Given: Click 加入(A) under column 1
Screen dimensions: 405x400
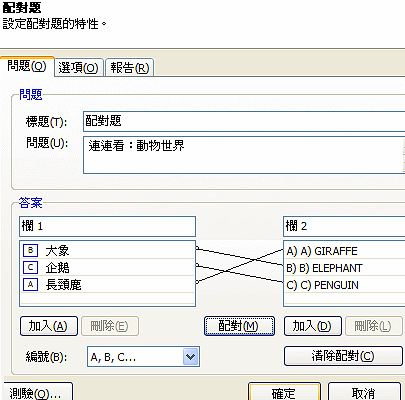Looking at the screenshot, I should point(49,326).
